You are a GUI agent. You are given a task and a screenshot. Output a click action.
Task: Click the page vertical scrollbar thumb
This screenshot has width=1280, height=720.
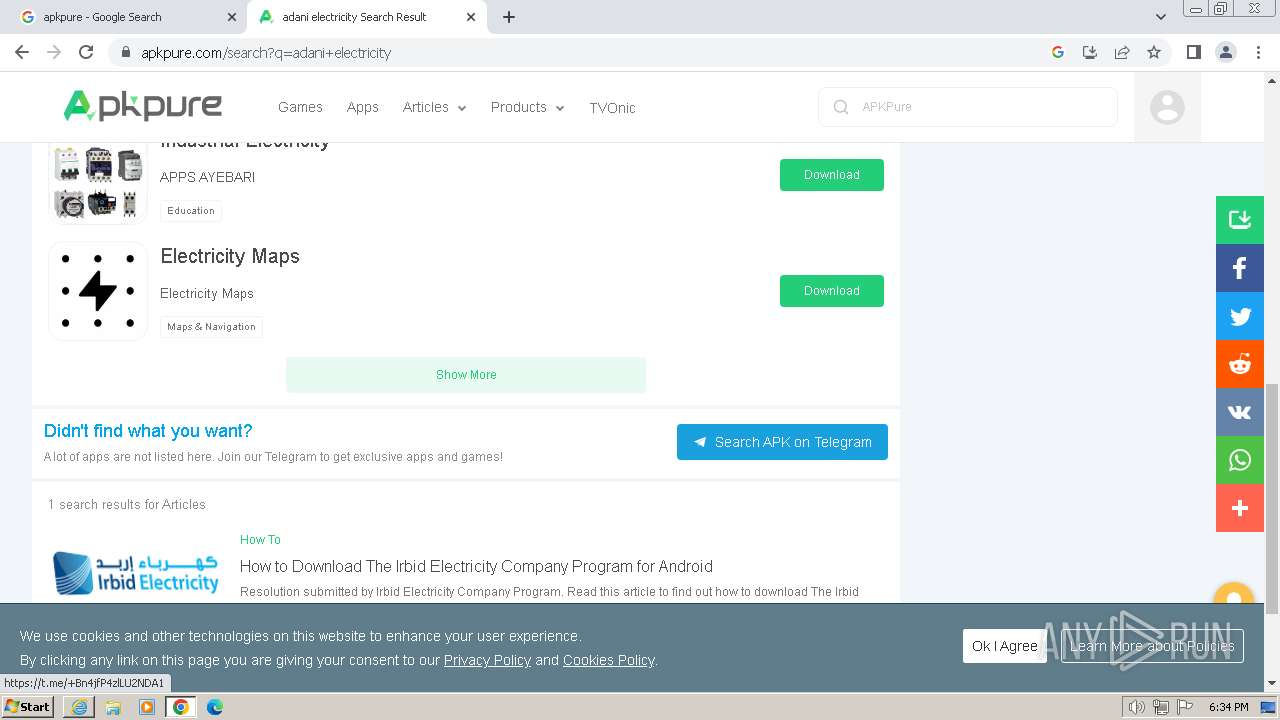tap(1272, 498)
